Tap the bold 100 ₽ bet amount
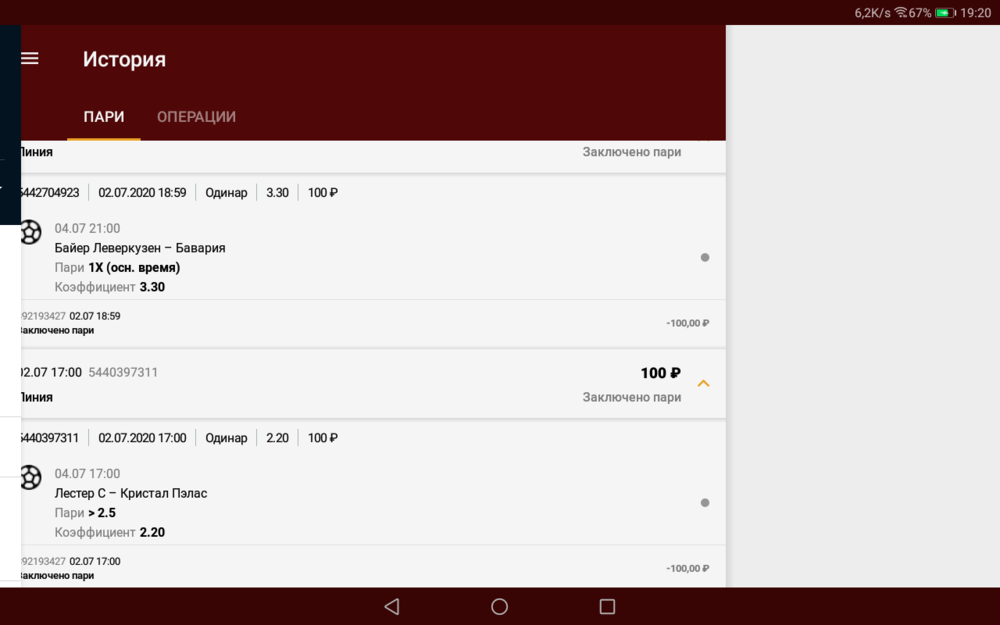Viewport: 1000px width, 625px height. 661,373
